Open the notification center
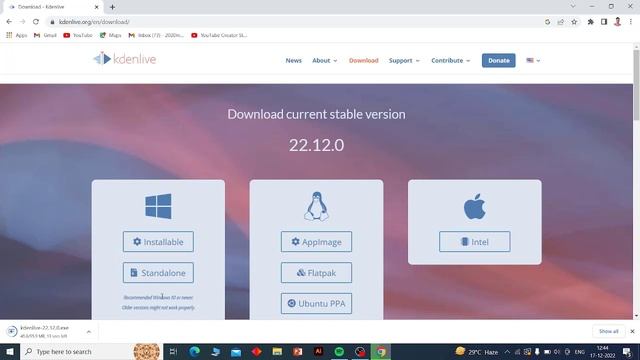640x360 pixels. (x=627, y=351)
